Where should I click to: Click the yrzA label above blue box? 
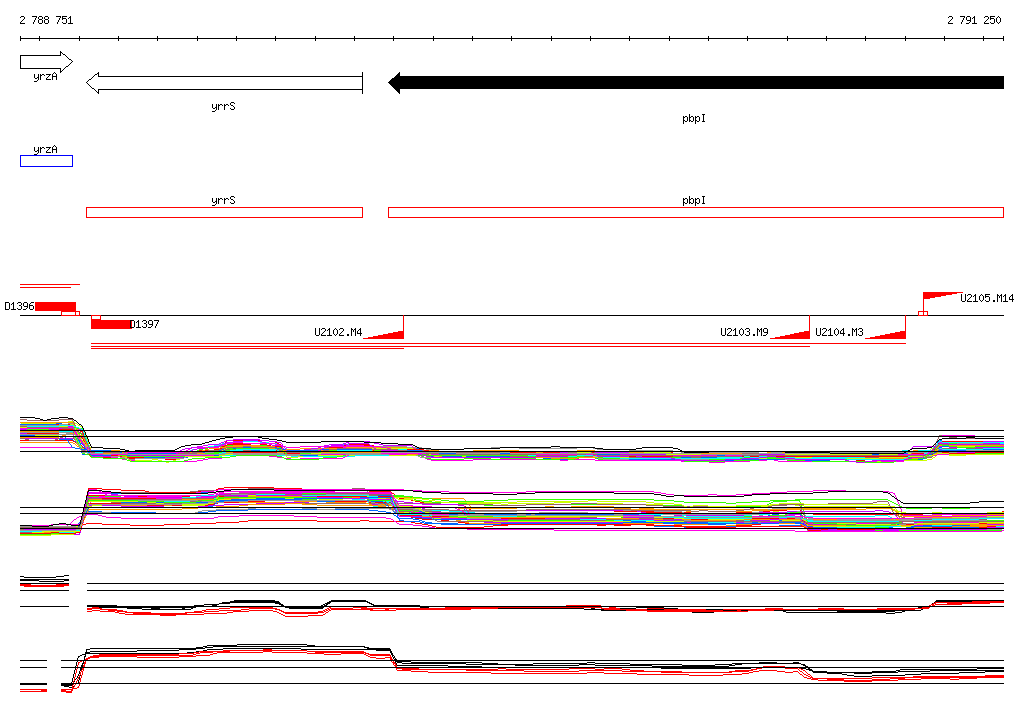click(x=45, y=150)
